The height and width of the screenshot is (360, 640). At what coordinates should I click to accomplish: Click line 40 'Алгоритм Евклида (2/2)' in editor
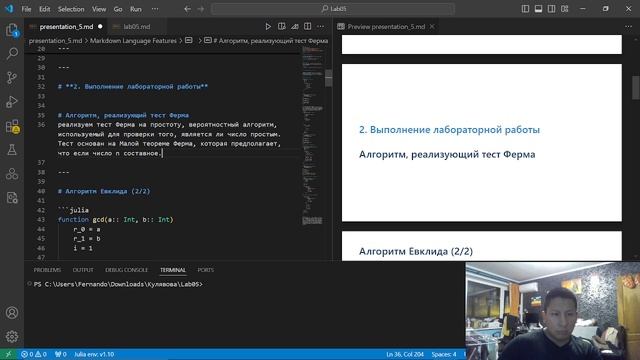click(x=104, y=191)
